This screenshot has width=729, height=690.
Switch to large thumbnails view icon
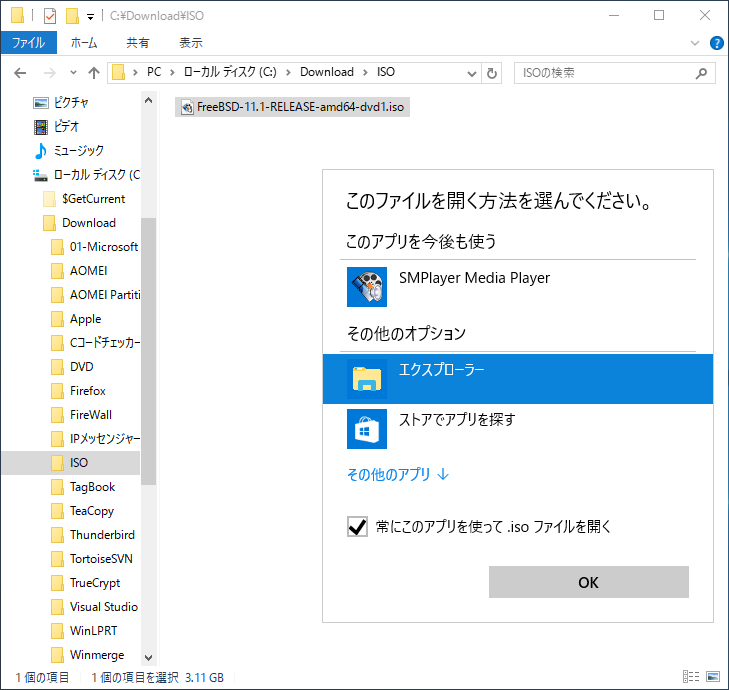tap(713, 677)
